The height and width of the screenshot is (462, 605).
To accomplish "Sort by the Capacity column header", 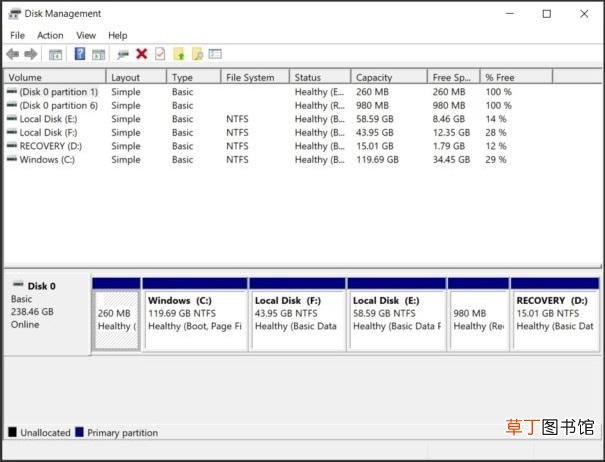I will [389, 77].
